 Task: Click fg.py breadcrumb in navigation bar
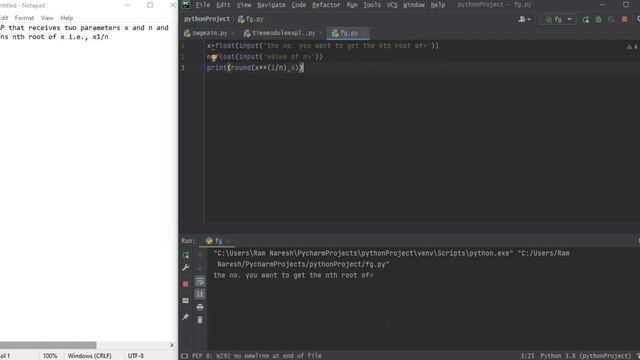pyautogui.click(x=251, y=19)
